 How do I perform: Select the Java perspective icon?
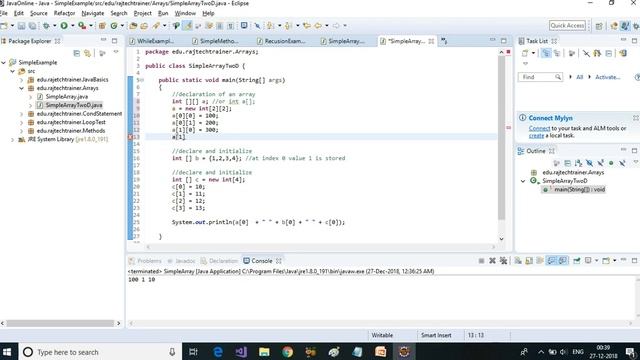point(625,26)
